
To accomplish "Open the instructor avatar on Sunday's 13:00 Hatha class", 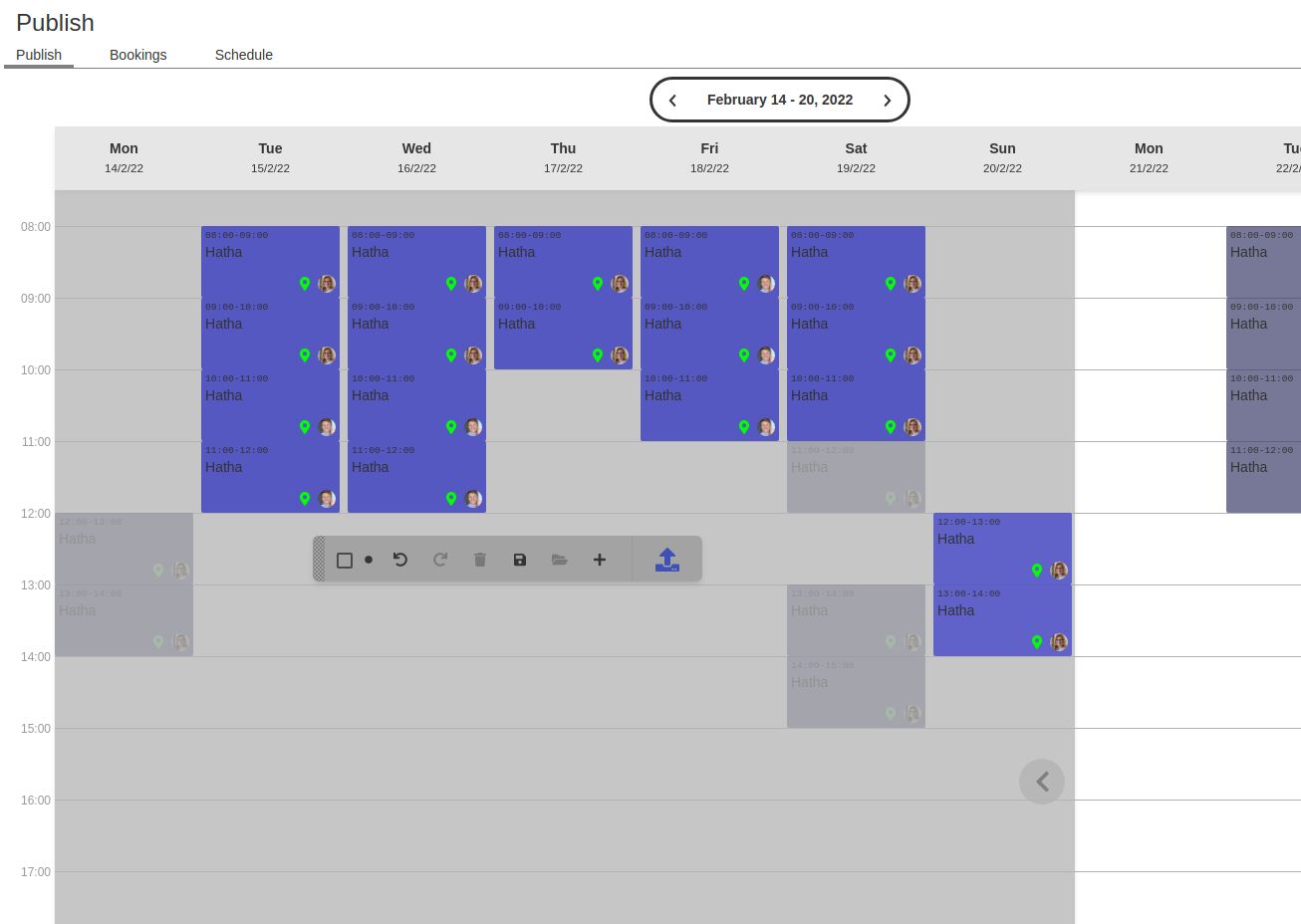I will point(1059,642).
